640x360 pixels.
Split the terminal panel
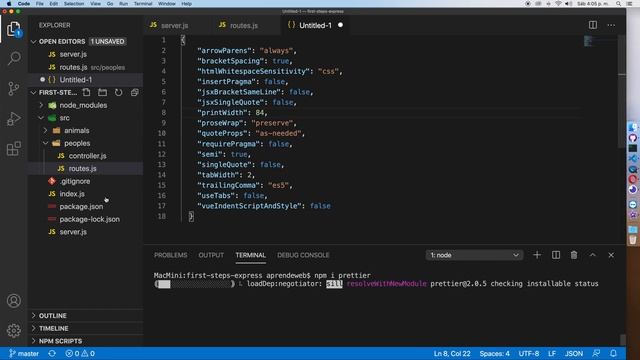point(556,255)
